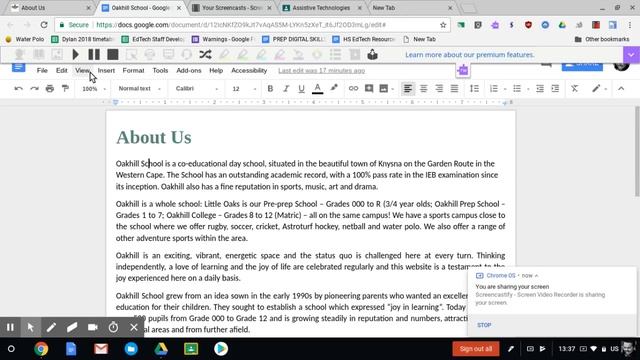
Task: Open Google Drive from the shelf
Action: pyautogui.click(x=161, y=349)
